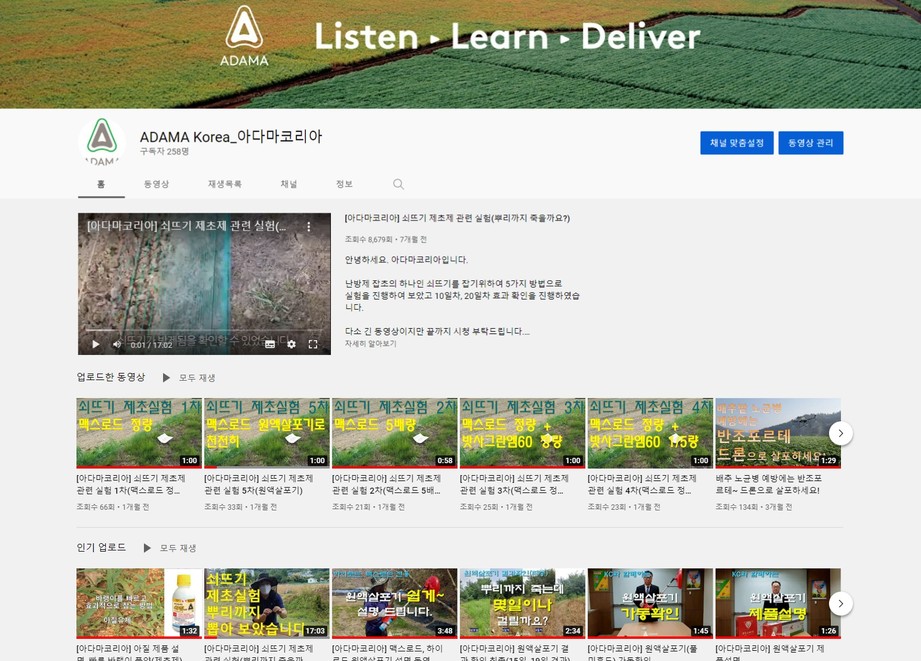The height and width of the screenshot is (661, 921).
Task: Open the 1:26 제품설명 thumbnail
Action: coord(778,603)
